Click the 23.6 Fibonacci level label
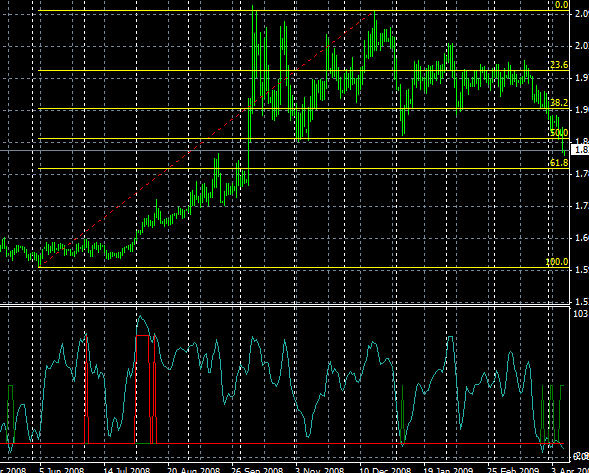 click(559, 65)
